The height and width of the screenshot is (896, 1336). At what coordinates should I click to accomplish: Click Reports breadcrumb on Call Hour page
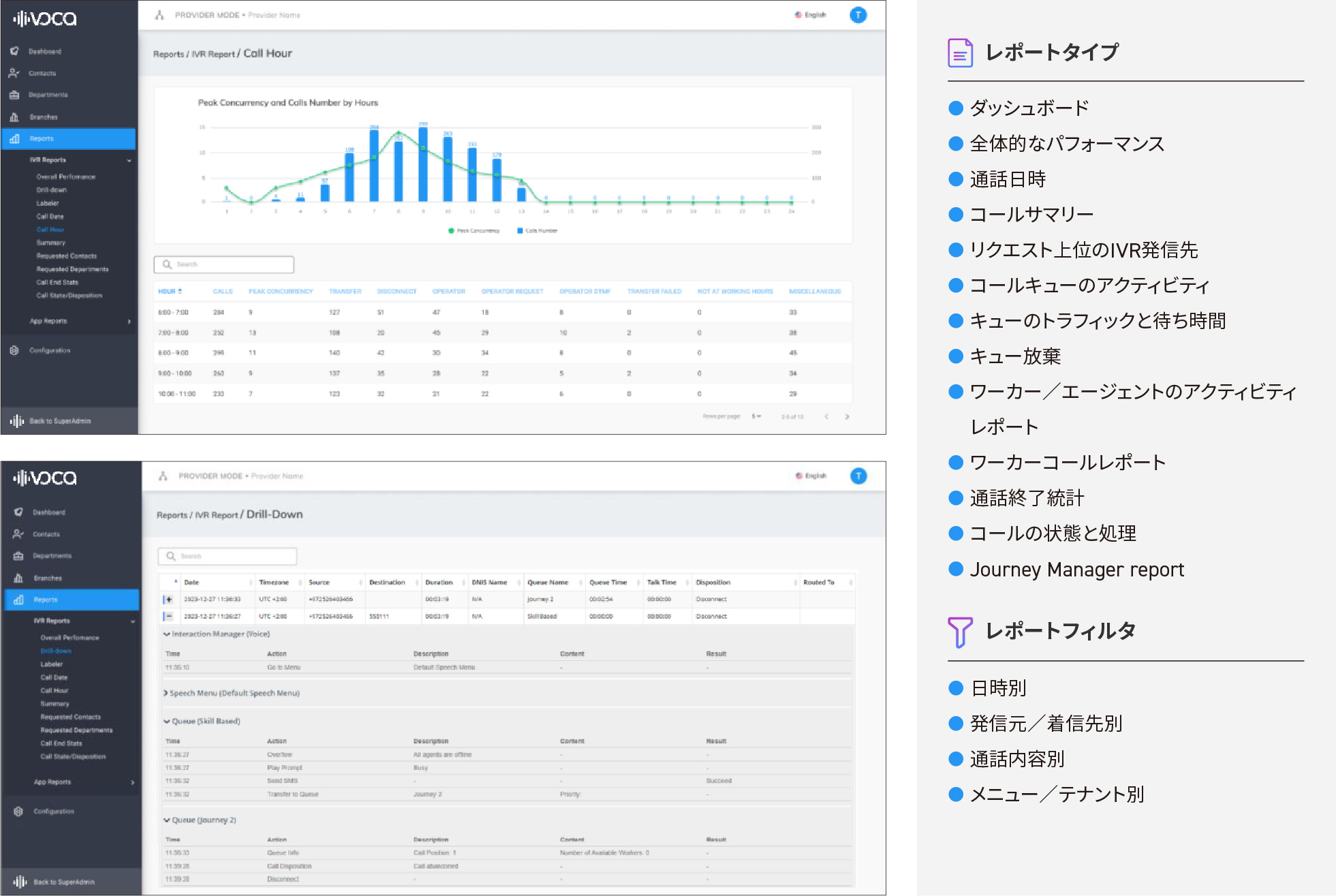coord(168,55)
